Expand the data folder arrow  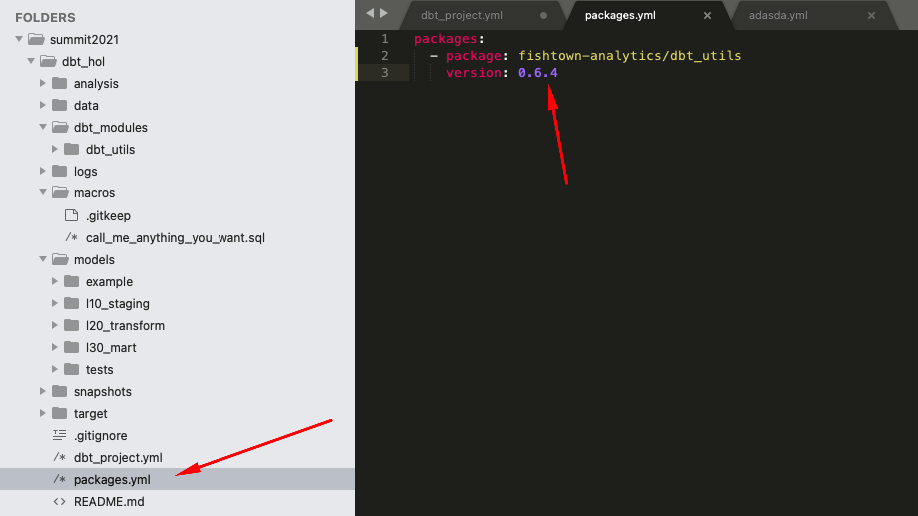point(43,105)
